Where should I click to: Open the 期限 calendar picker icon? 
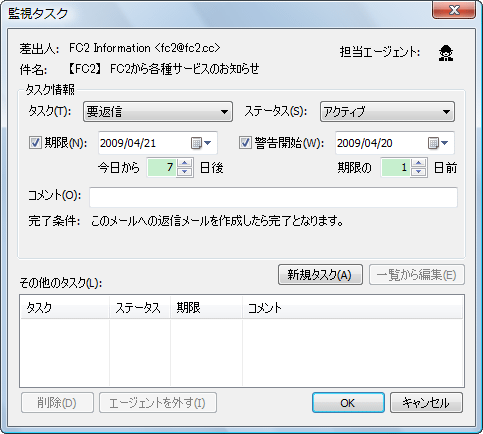pyautogui.click(x=201, y=143)
